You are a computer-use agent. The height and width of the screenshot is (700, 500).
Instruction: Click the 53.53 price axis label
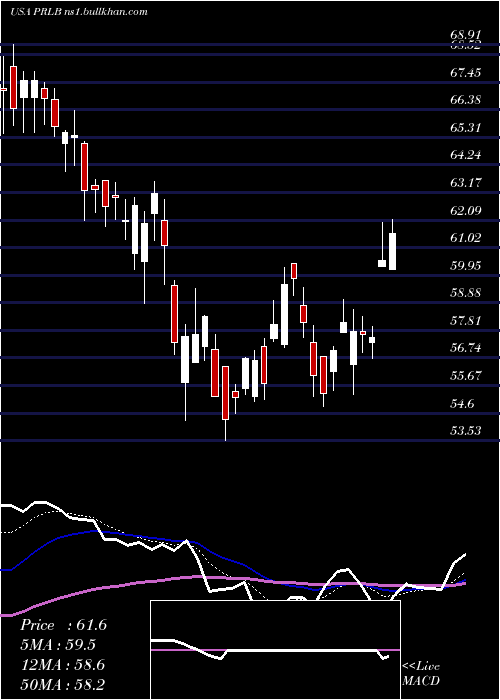[x=467, y=431]
